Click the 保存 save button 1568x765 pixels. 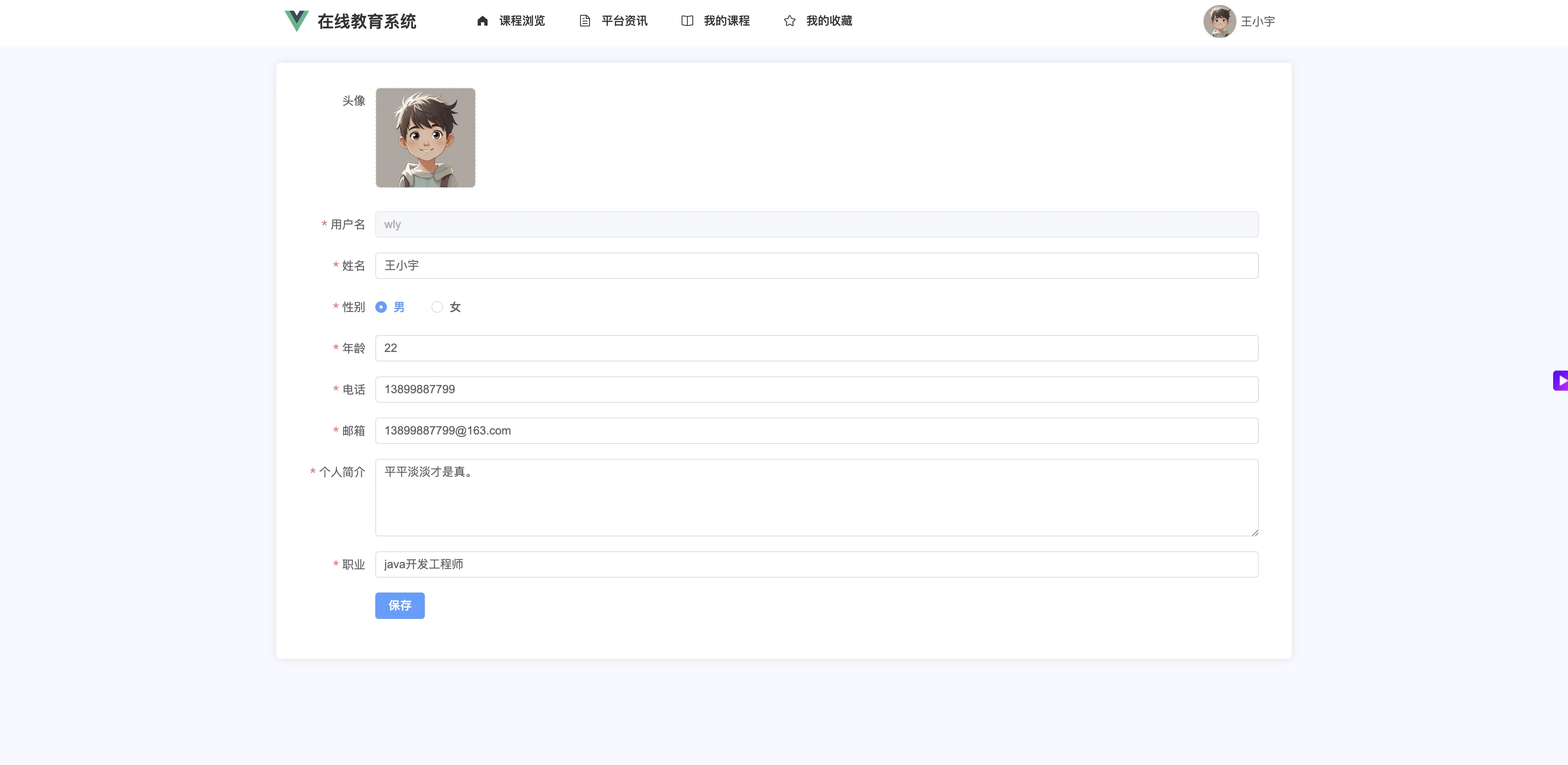399,606
